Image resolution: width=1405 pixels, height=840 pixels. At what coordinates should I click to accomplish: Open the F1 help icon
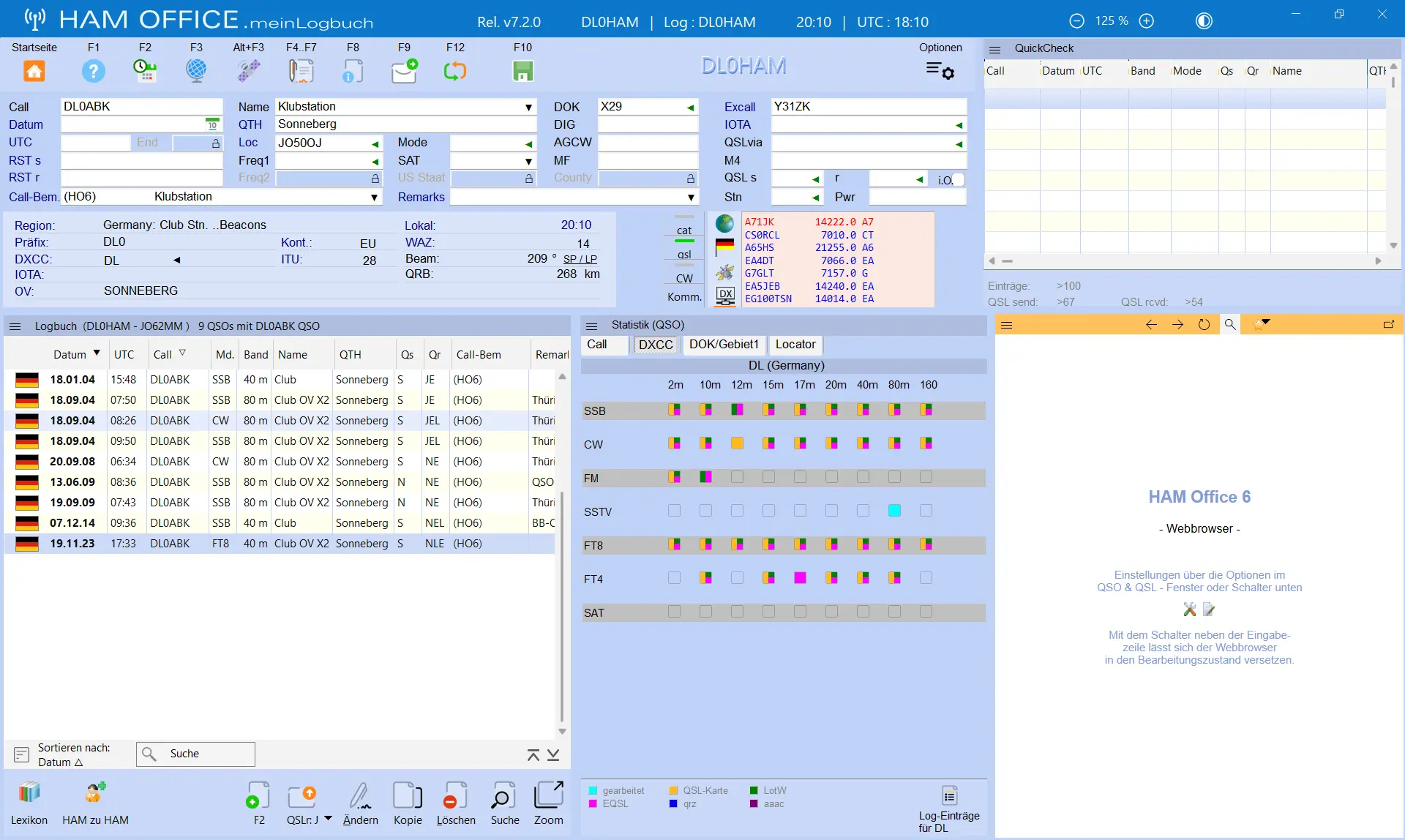pyautogui.click(x=93, y=71)
